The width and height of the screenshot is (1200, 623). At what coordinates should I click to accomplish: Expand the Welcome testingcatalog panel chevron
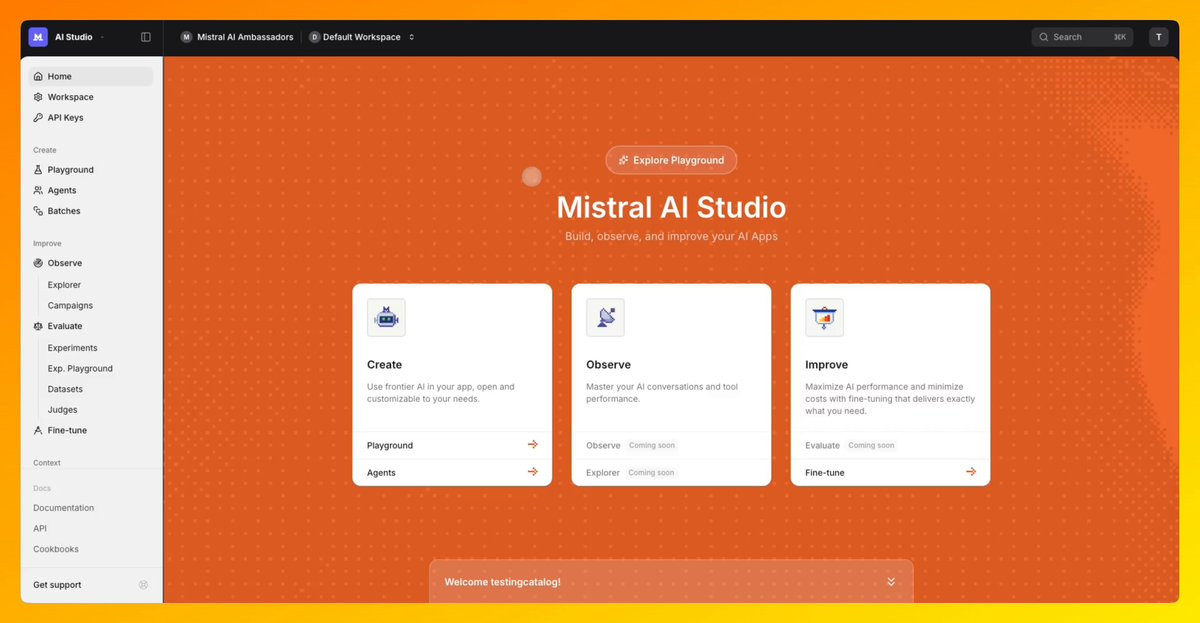point(891,582)
